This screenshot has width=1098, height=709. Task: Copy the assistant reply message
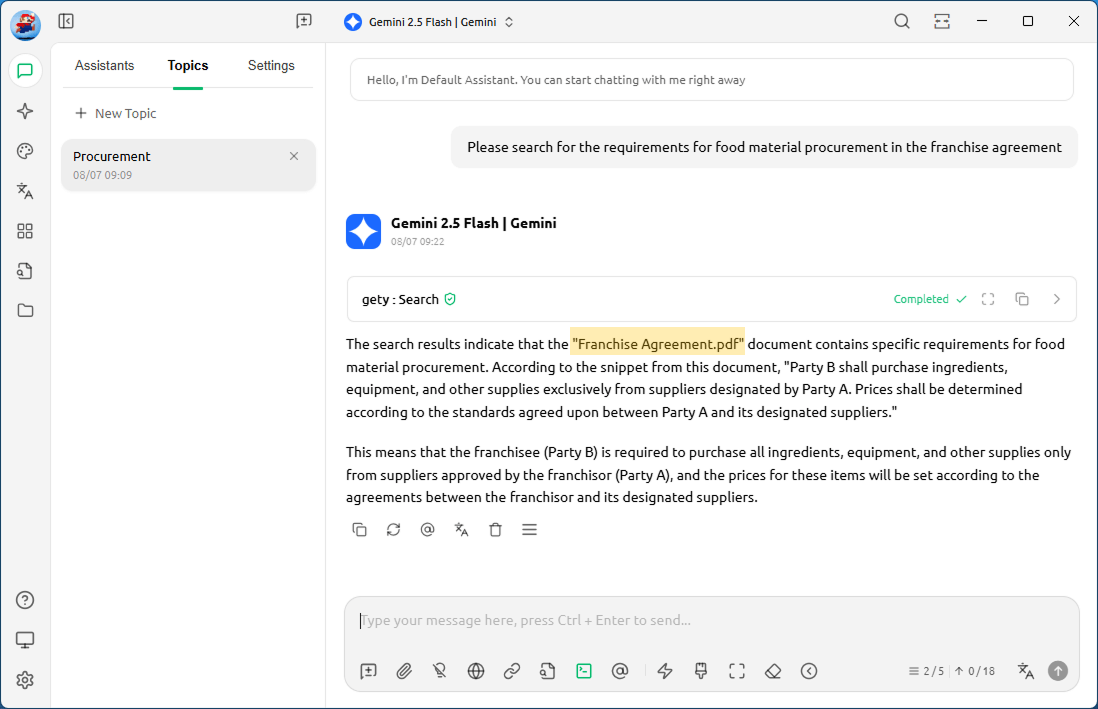[359, 530]
